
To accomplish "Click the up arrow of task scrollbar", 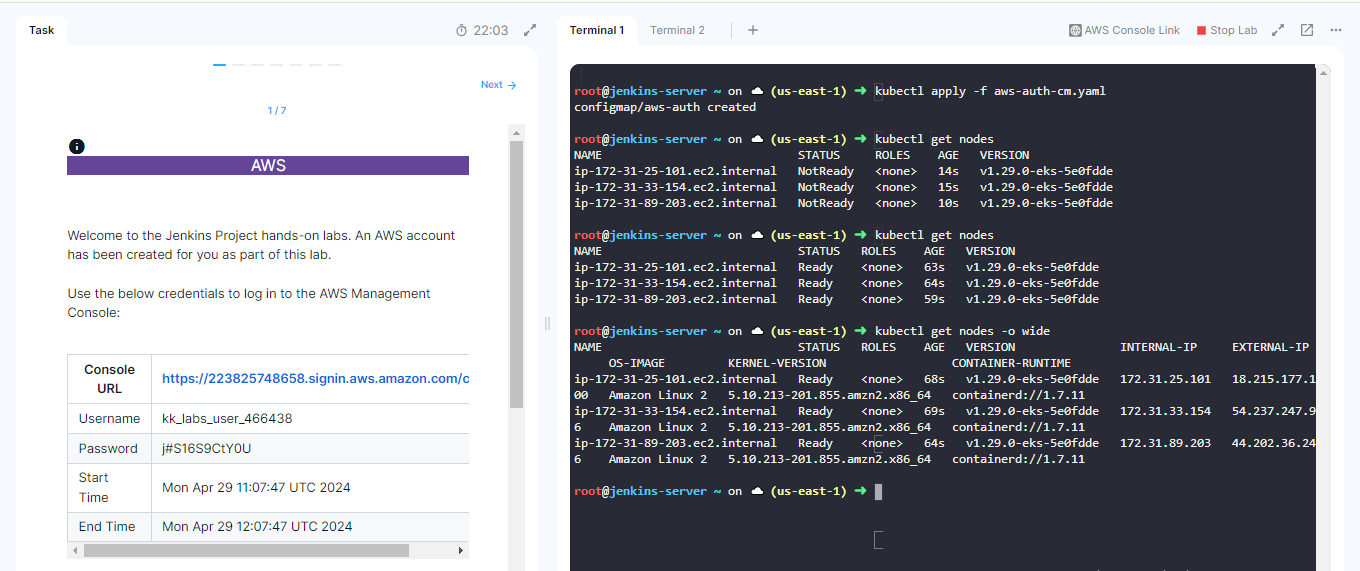I will tap(516, 131).
